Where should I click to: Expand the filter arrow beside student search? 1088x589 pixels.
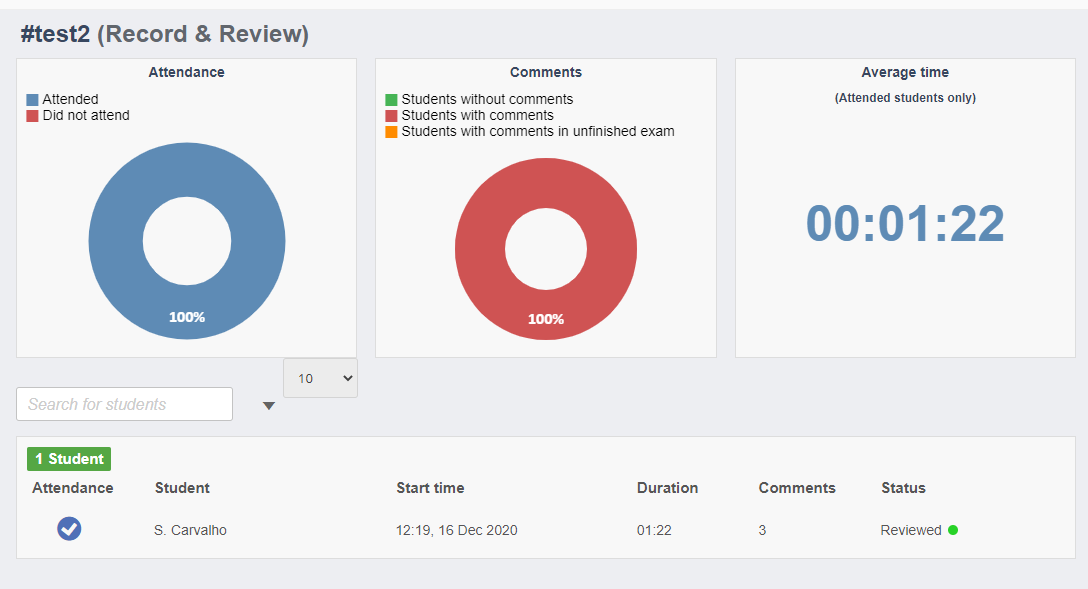pos(269,406)
